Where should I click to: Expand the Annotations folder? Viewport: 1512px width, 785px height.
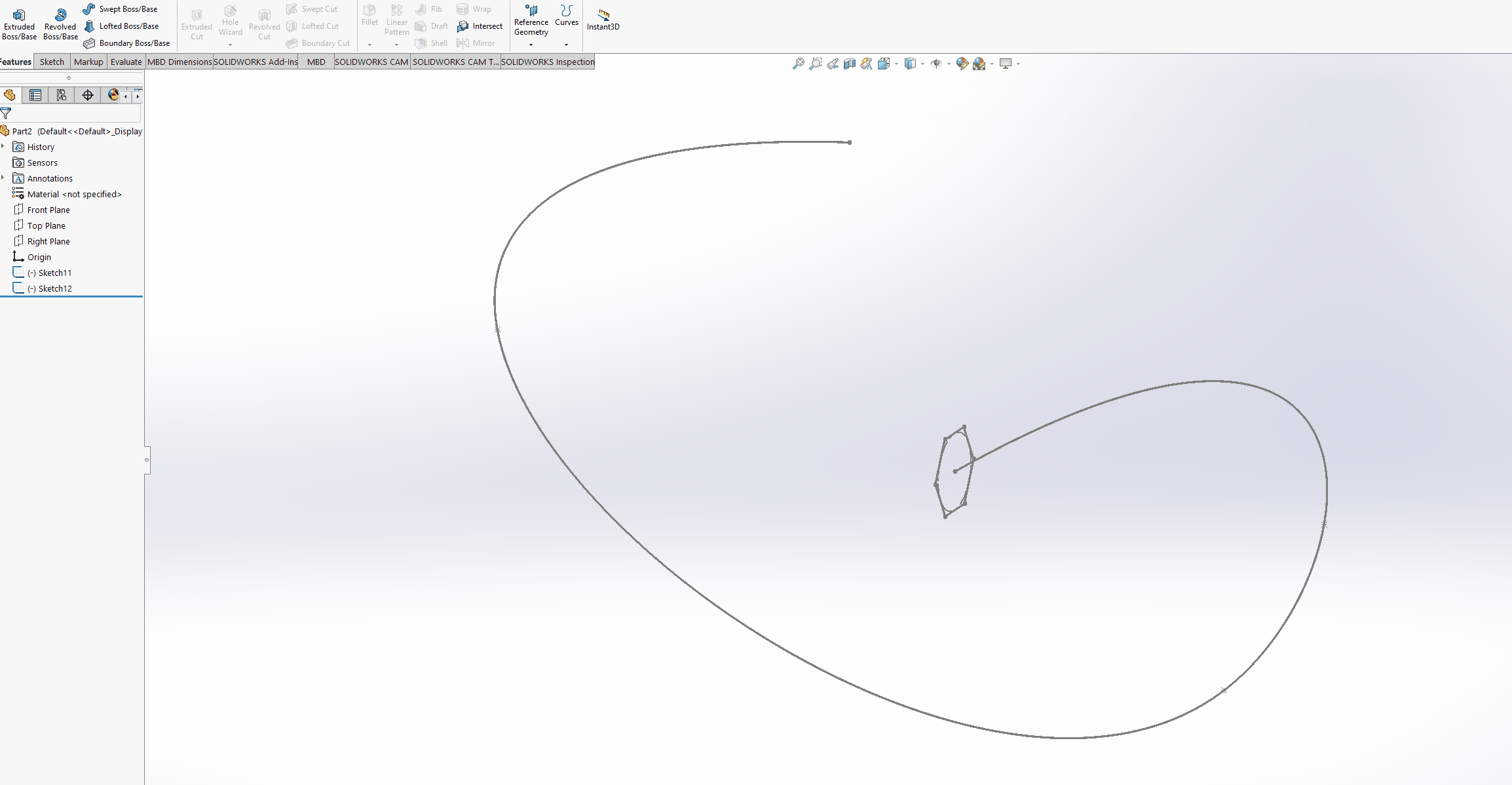click(3, 178)
